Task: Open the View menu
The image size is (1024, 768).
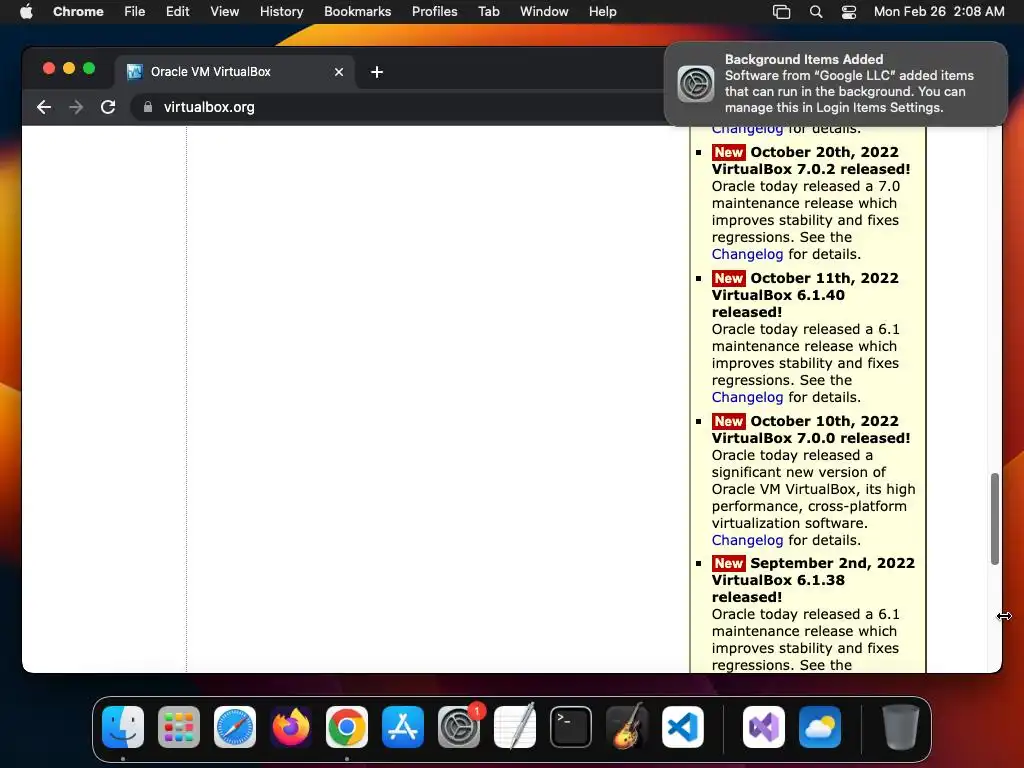Action: pos(224,11)
